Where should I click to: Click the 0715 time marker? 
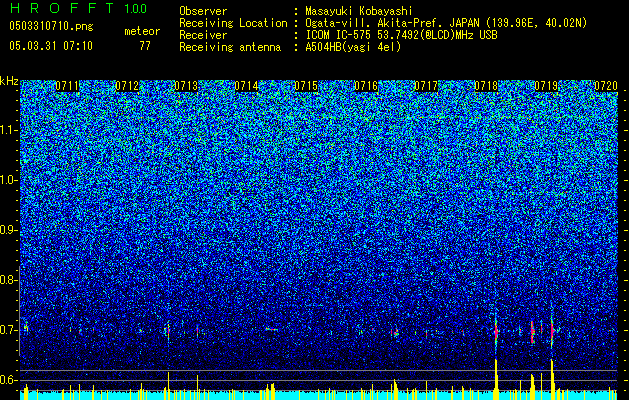(x=306, y=86)
